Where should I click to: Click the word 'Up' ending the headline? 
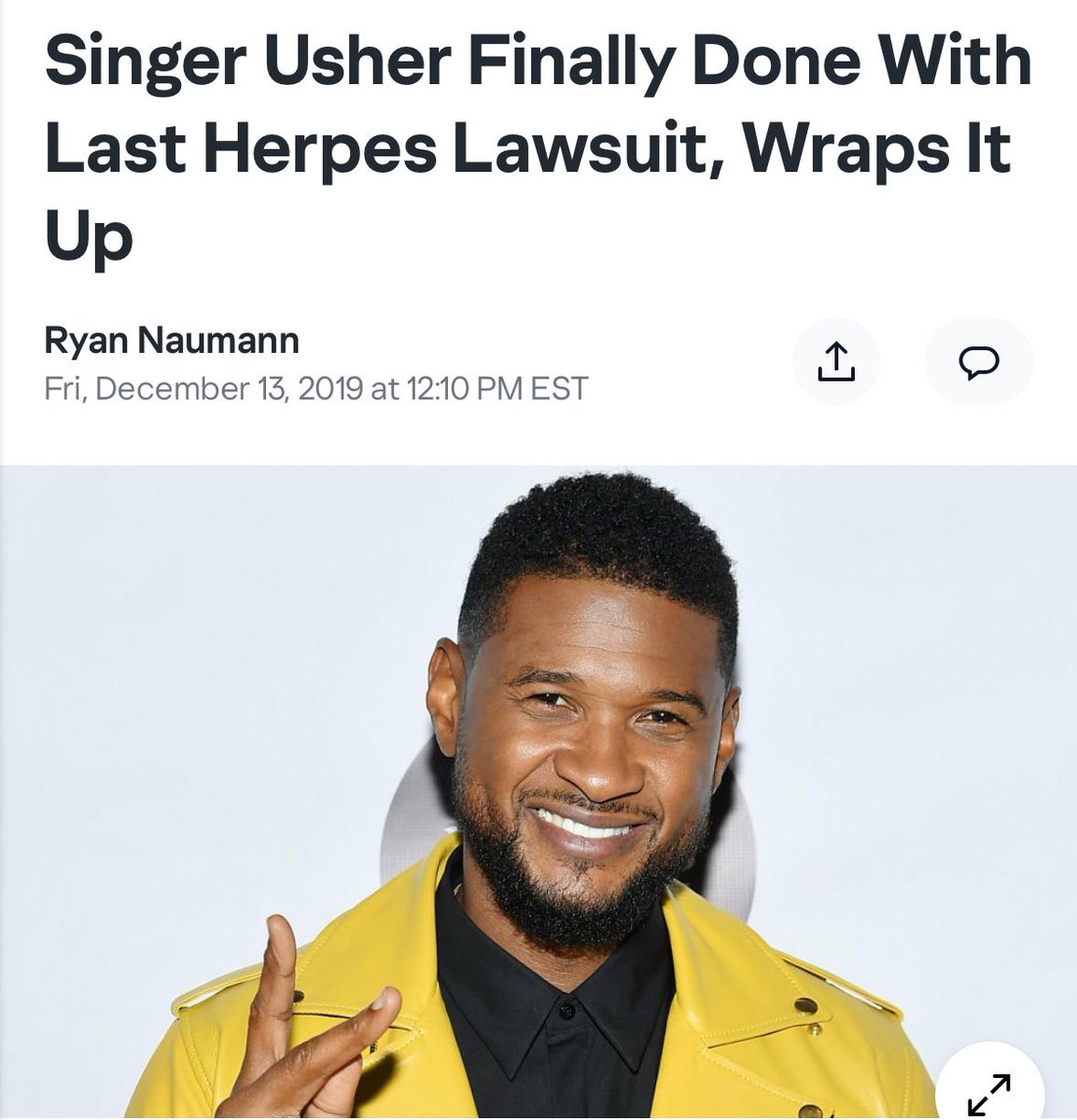89,238
